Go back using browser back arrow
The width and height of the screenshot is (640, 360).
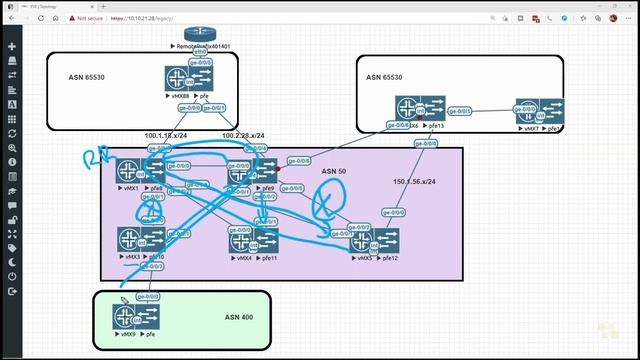(x=11, y=18)
